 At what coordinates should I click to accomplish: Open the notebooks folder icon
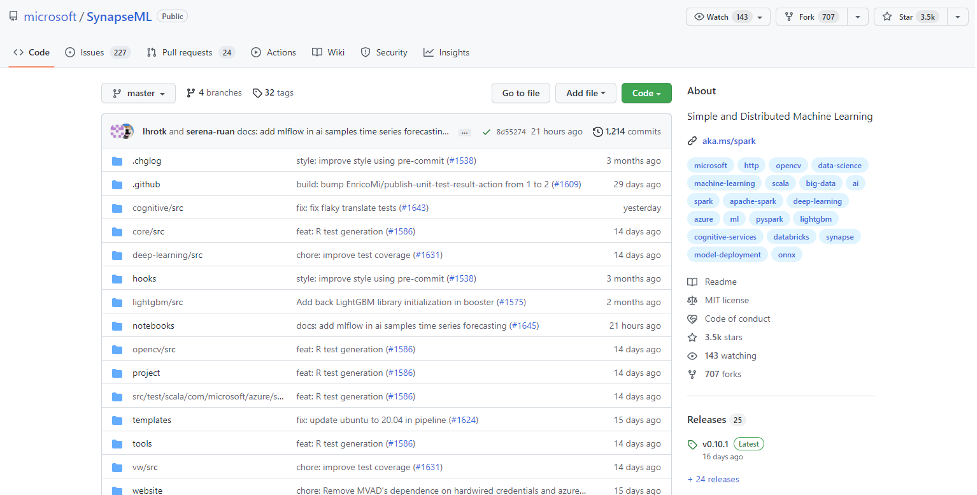tap(117, 326)
